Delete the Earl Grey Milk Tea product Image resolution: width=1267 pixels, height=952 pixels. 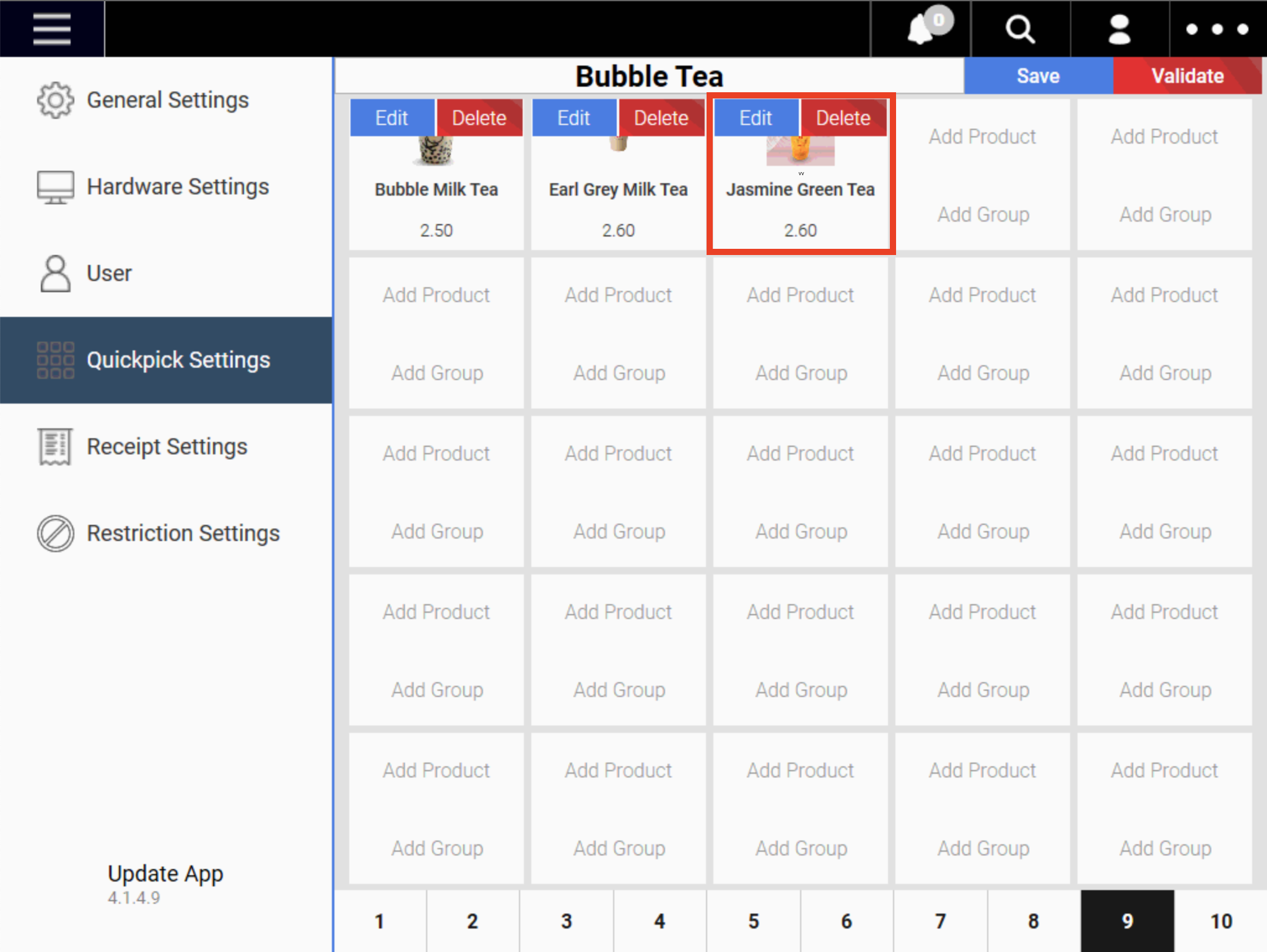click(661, 118)
